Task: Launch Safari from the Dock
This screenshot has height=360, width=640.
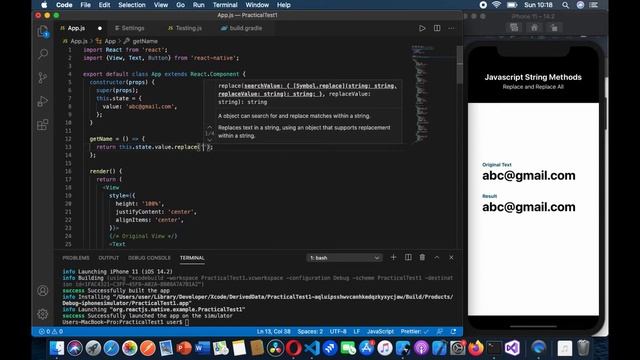Action: coord(111,348)
